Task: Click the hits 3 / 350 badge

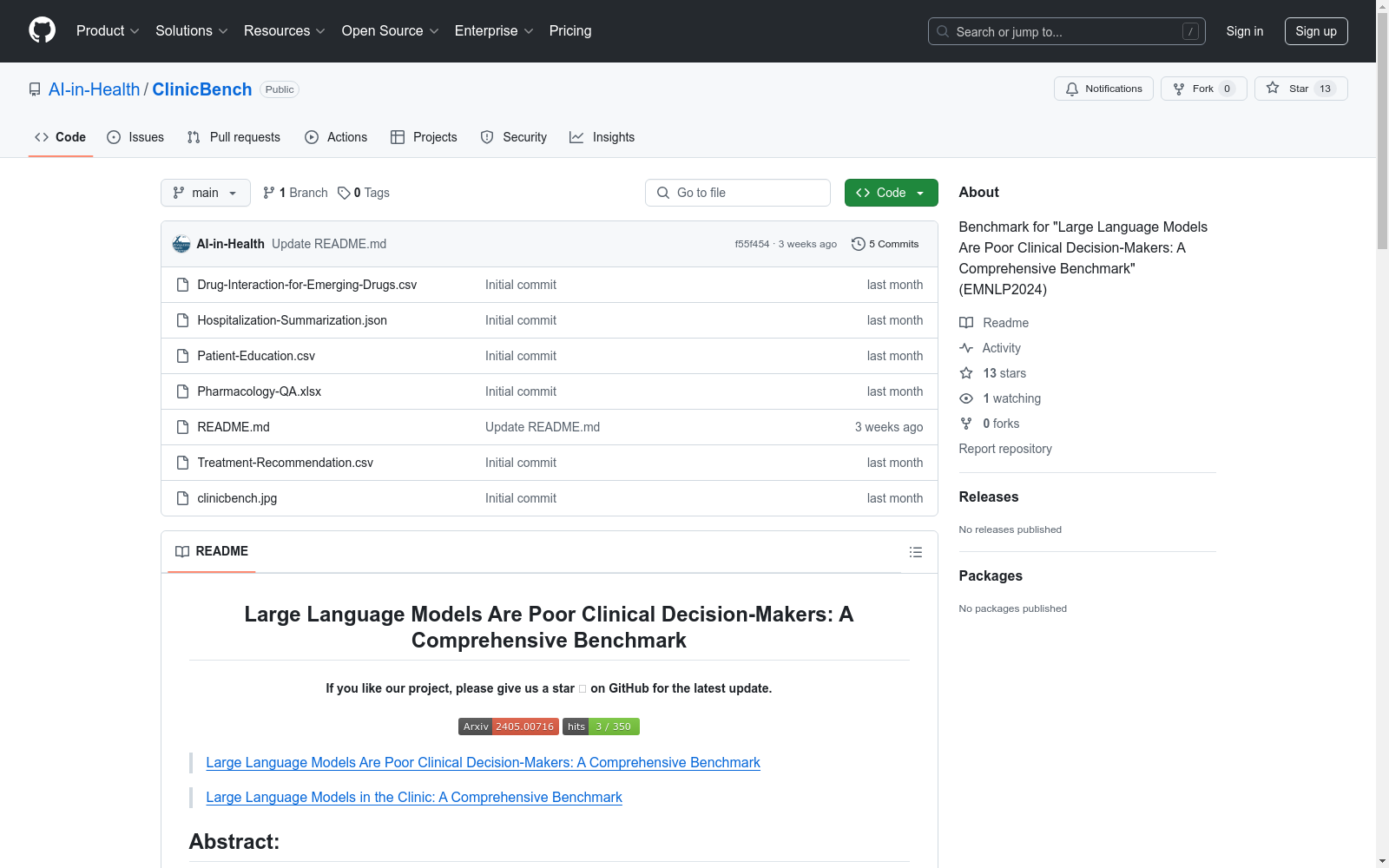Action: 601,727
